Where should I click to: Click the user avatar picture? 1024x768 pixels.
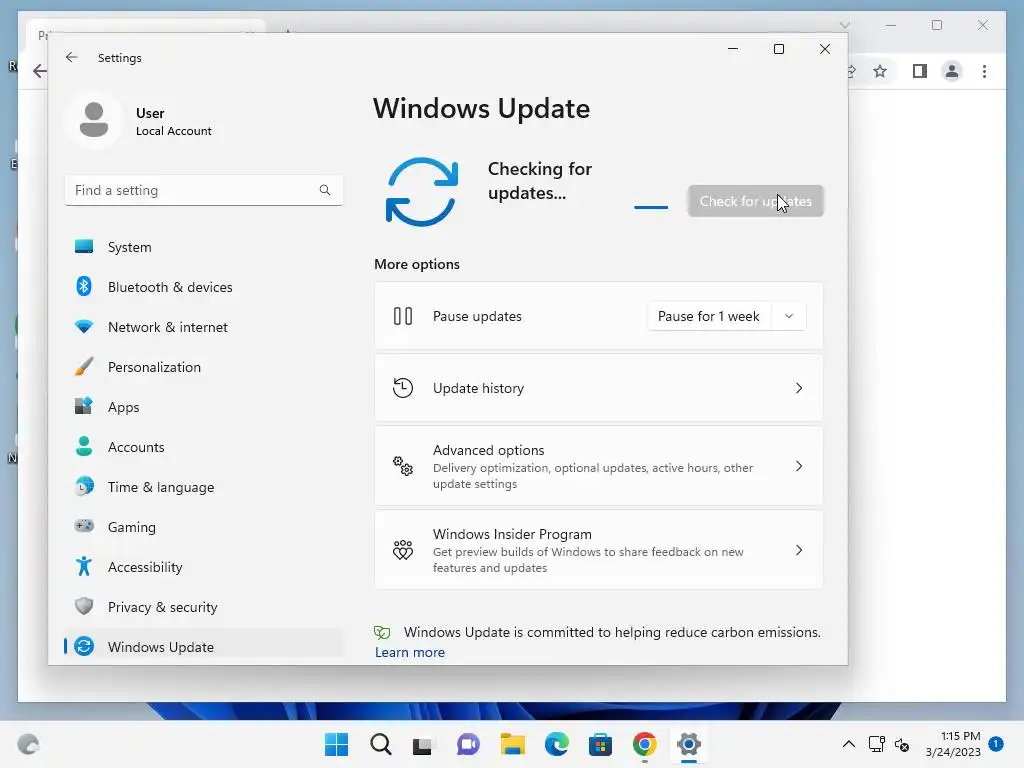93,120
